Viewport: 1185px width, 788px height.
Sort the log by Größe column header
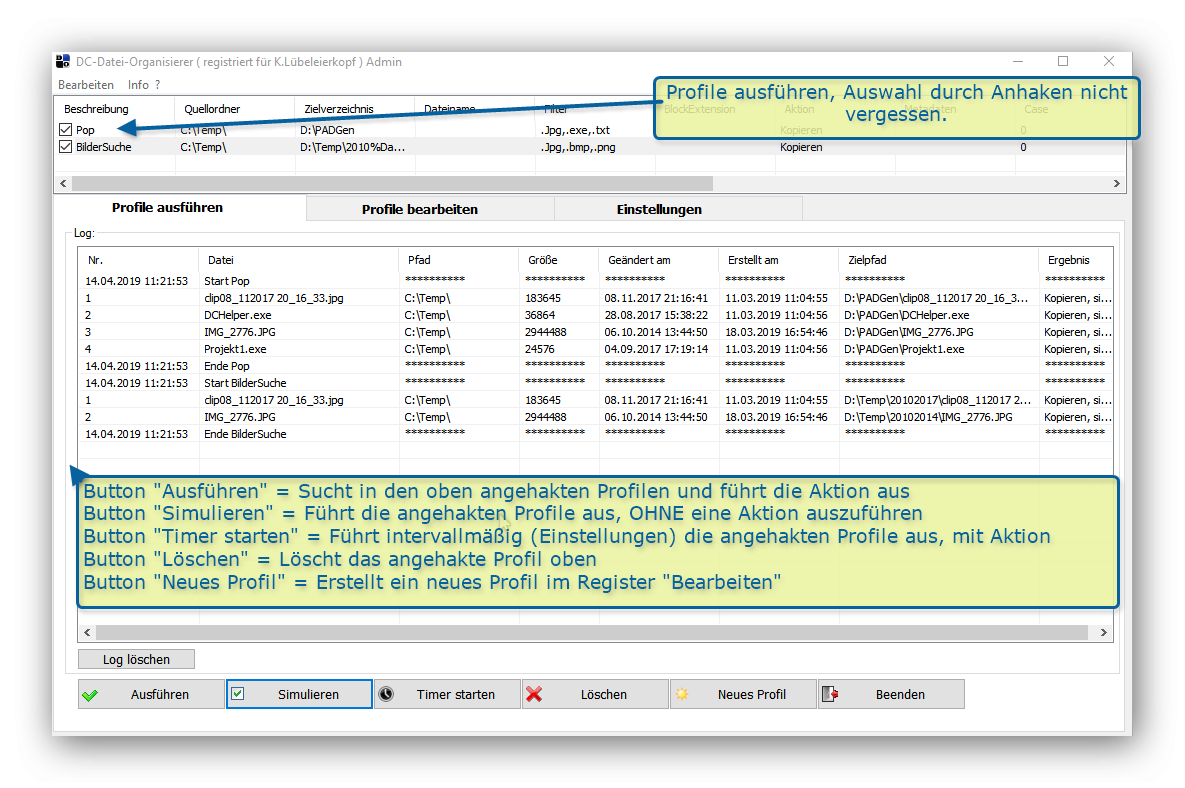click(543, 260)
